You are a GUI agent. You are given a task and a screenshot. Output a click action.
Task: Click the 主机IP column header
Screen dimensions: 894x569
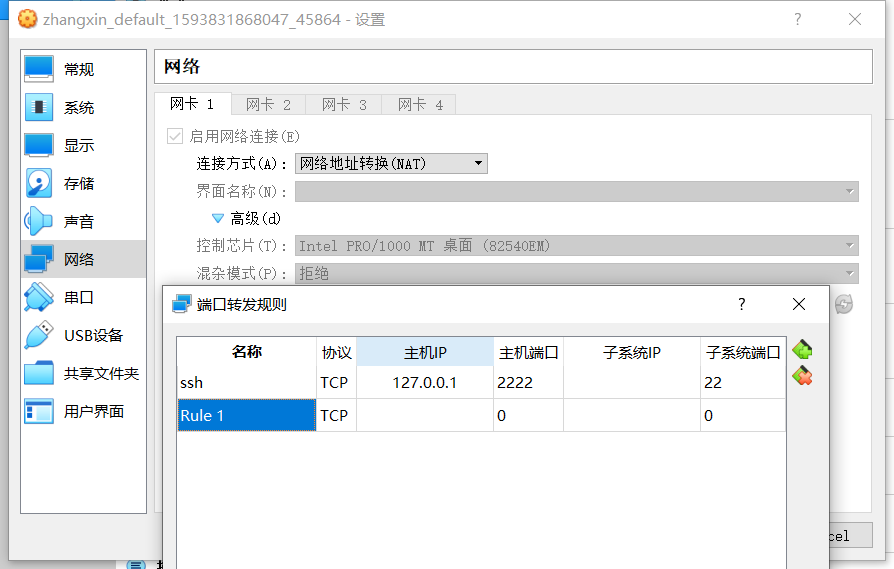click(425, 352)
